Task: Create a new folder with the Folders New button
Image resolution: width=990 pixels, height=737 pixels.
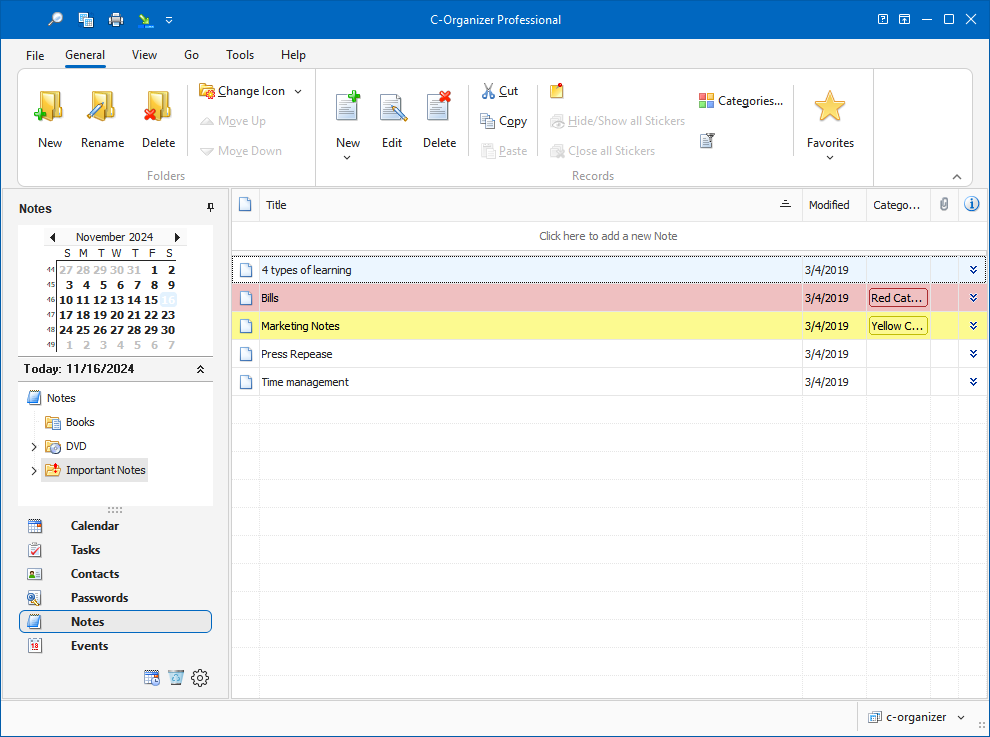Action: point(50,119)
